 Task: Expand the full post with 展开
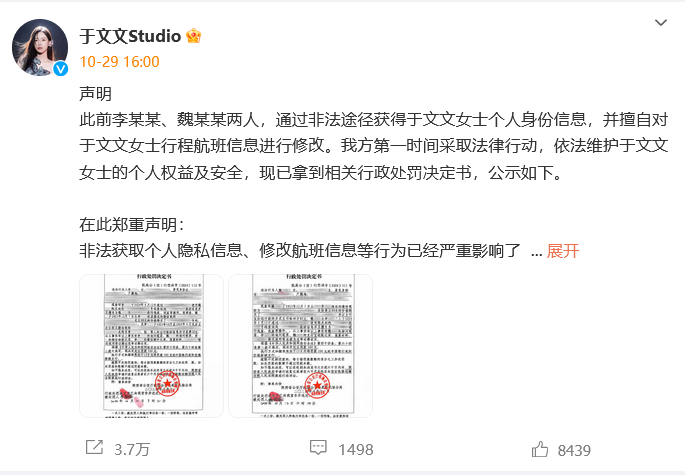pos(563,251)
